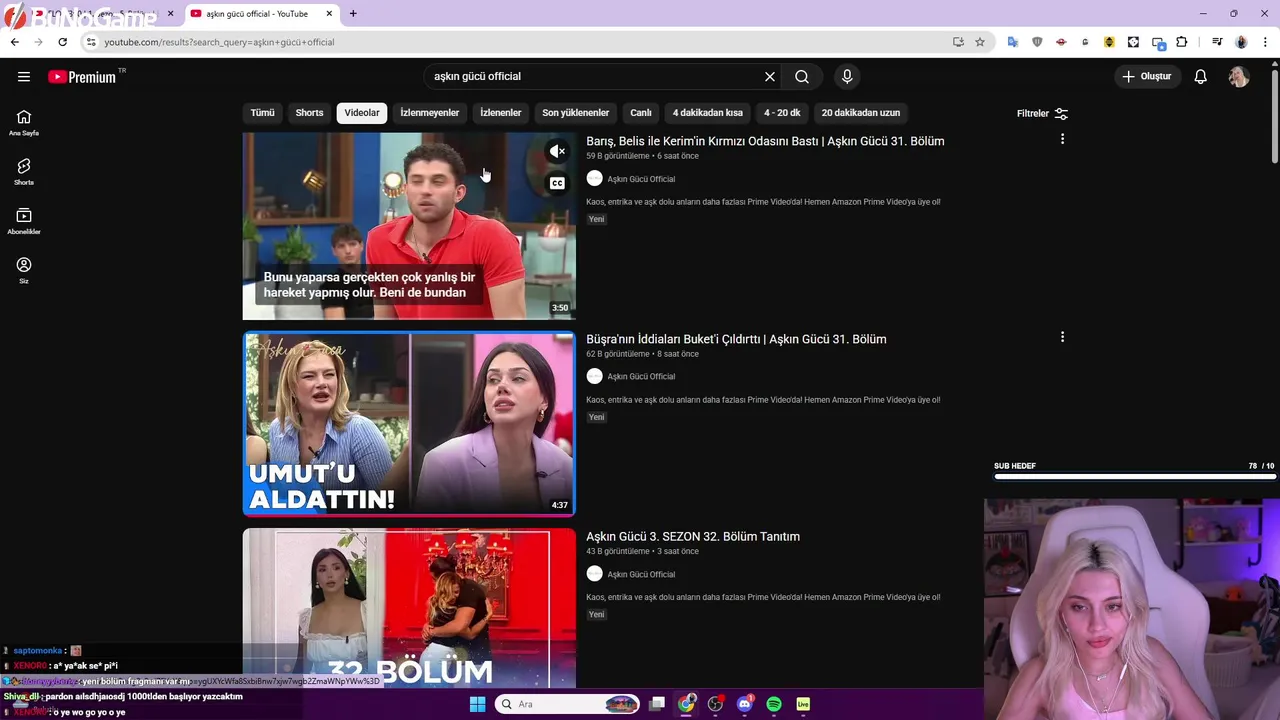The image size is (1280, 720).
Task: Open Discord from the taskbar
Action: pos(745,704)
